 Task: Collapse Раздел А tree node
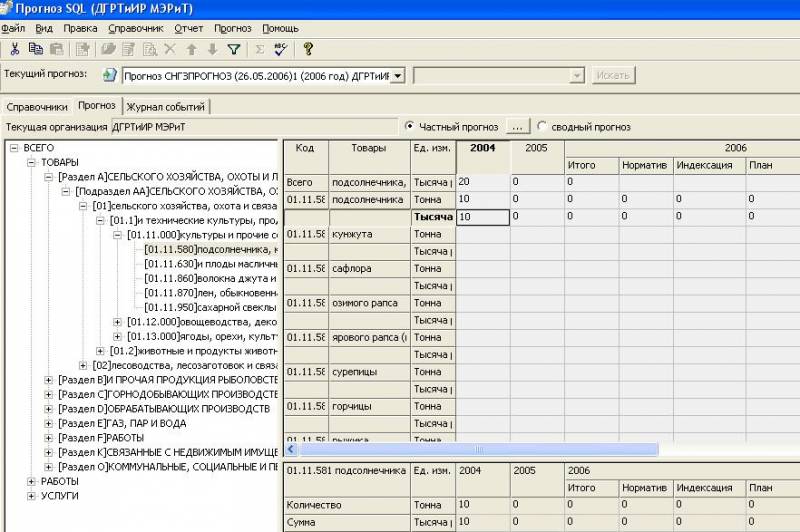[x=48, y=177]
